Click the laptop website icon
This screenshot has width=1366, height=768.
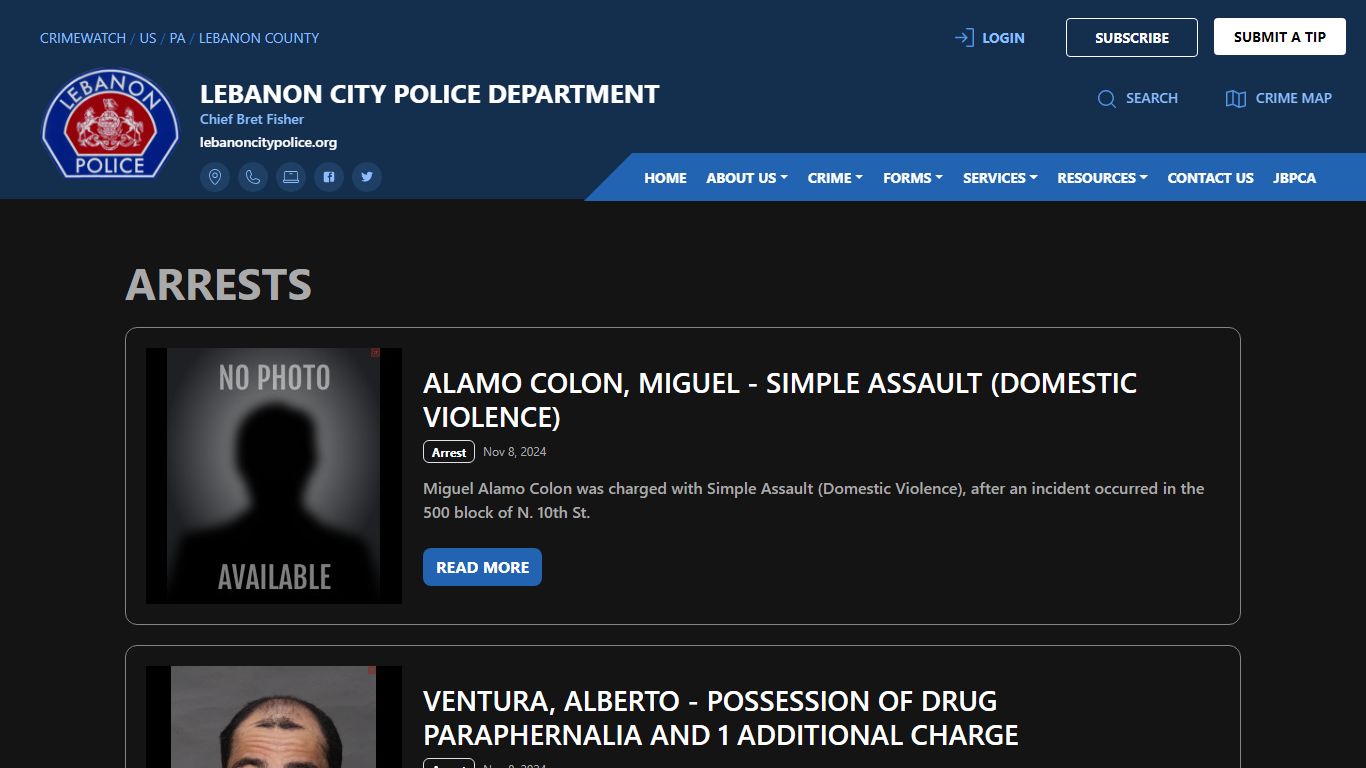[291, 177]
